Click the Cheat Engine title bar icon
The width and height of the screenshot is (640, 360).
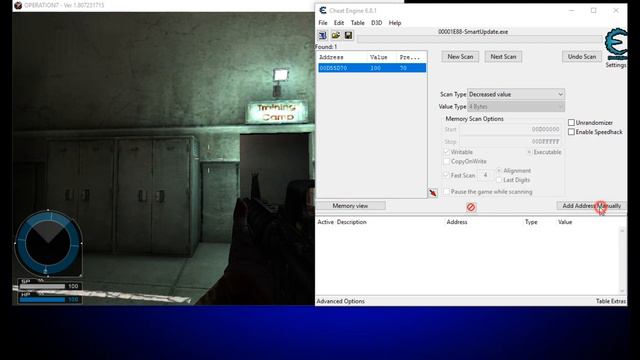[323, 11]
